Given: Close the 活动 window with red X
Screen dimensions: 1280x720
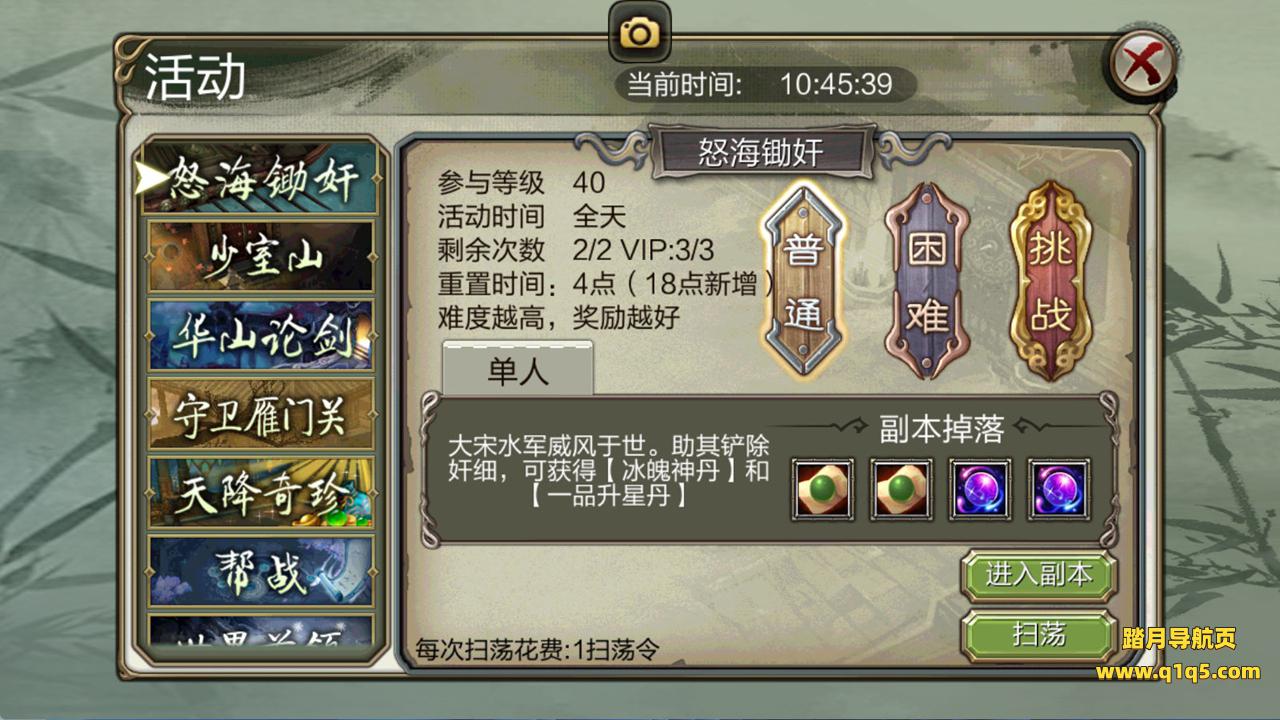Looking at the screenshot, I should click(x=1139, y=66).
